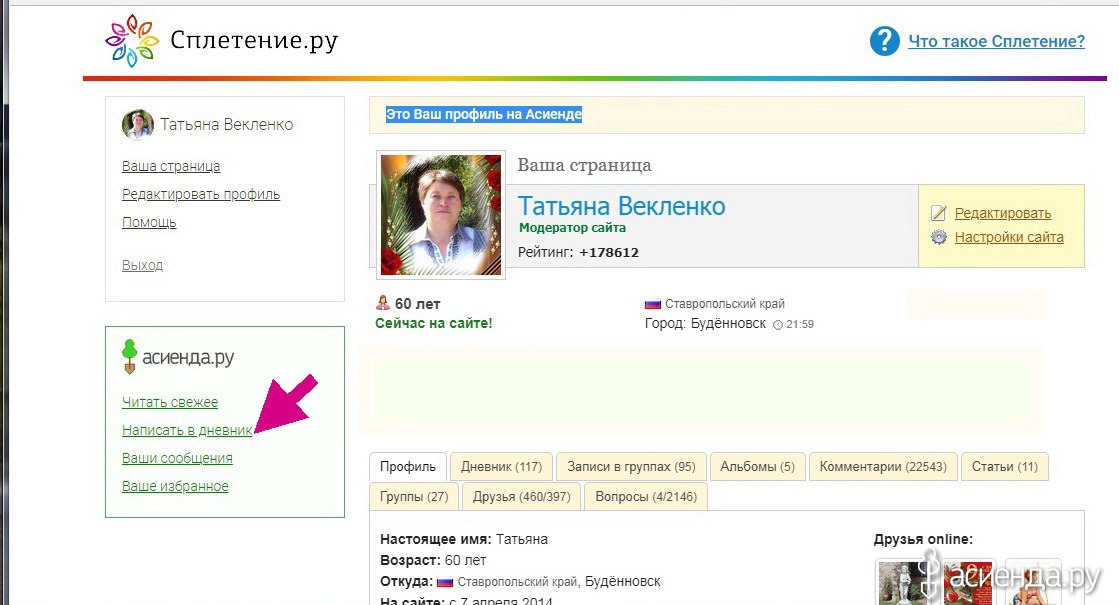Open the Что такое Сплетение? link
This screenshot has width=1119, height=605.
996,41
